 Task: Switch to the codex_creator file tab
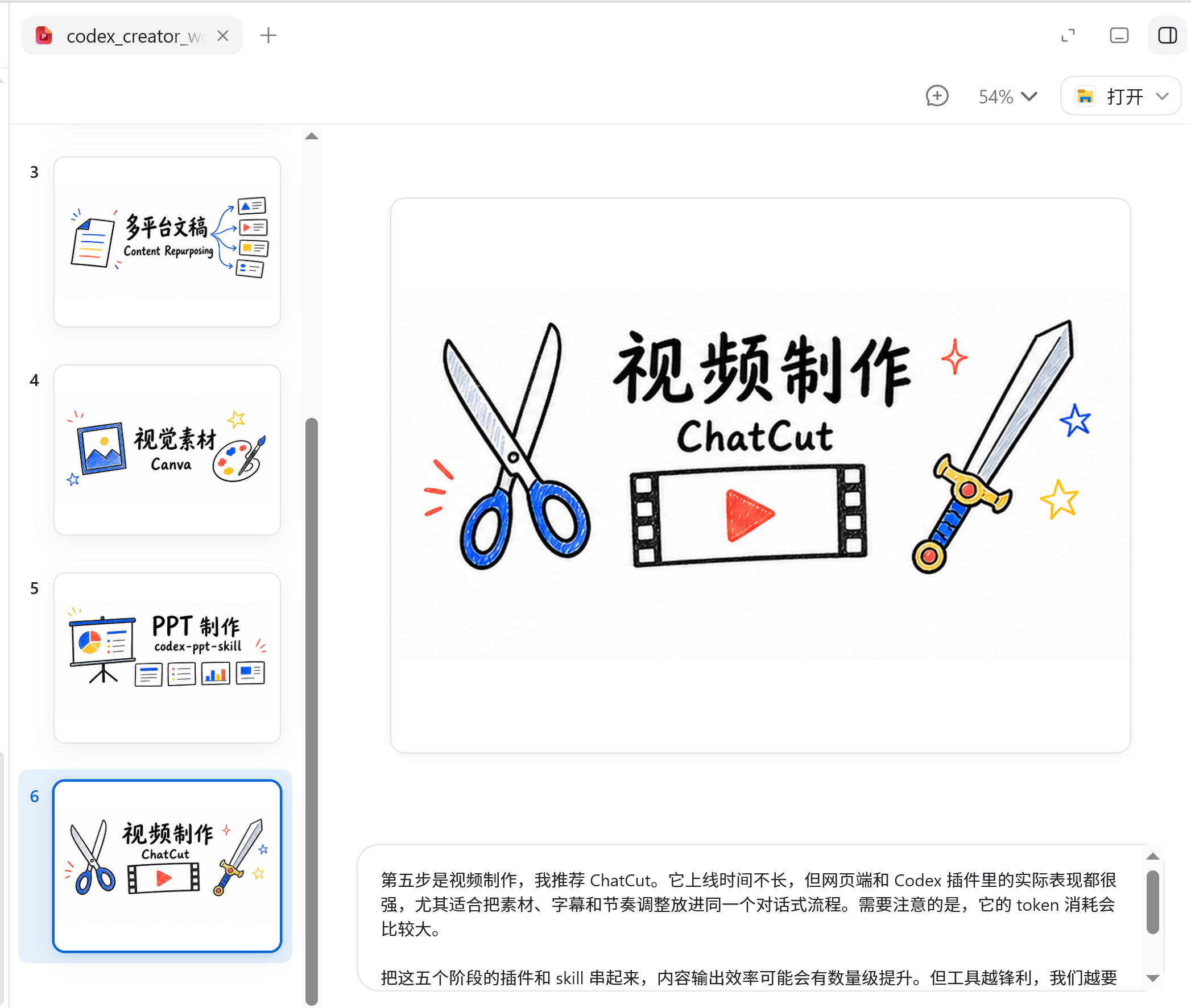pyautogui.click(x=132, y=36)
